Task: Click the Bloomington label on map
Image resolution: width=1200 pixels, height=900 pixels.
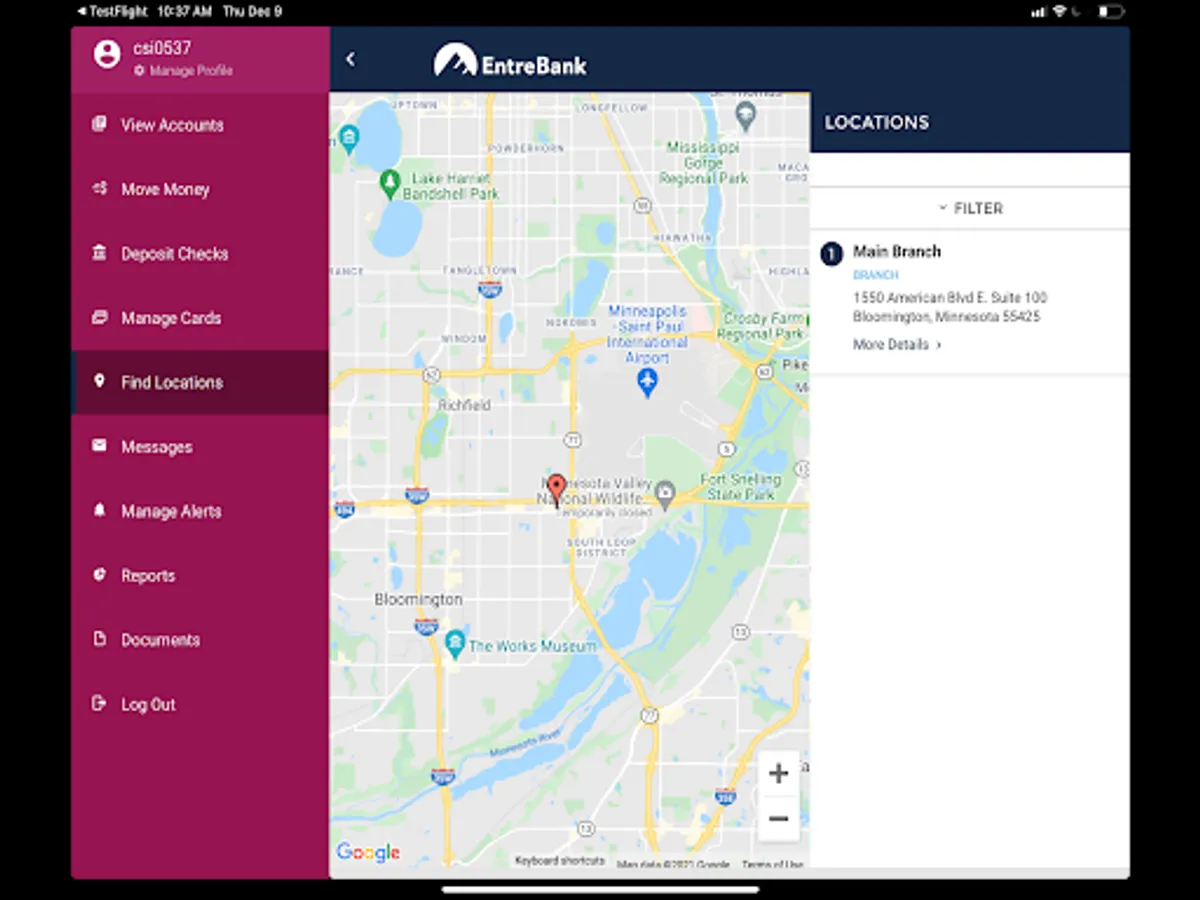Action: tap(419, 600)
